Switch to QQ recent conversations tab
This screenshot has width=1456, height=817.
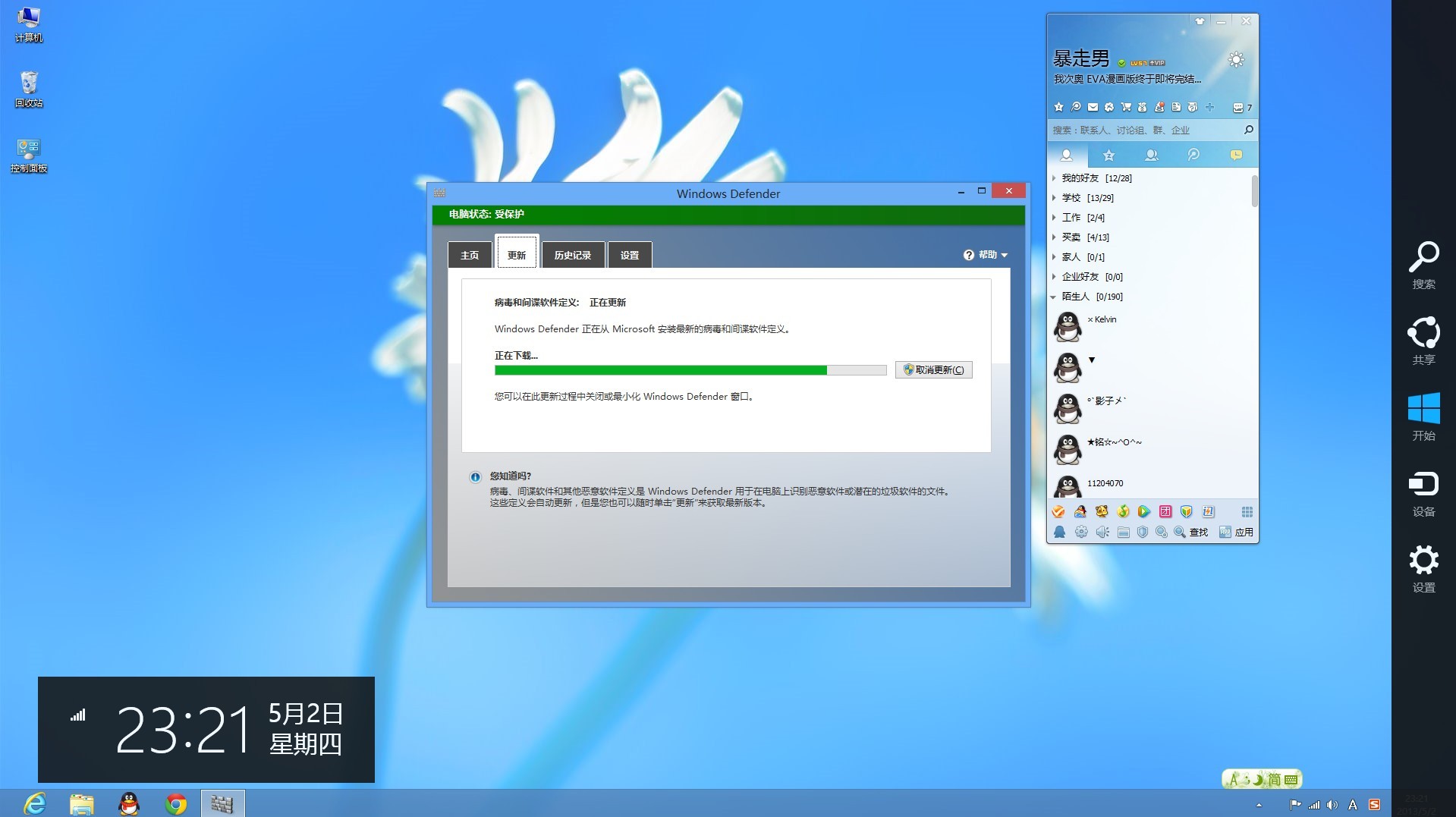[1236, 155]
